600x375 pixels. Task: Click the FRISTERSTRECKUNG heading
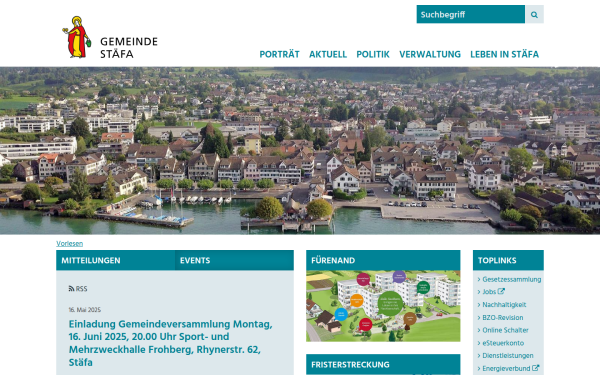click(x=350, y=365)
